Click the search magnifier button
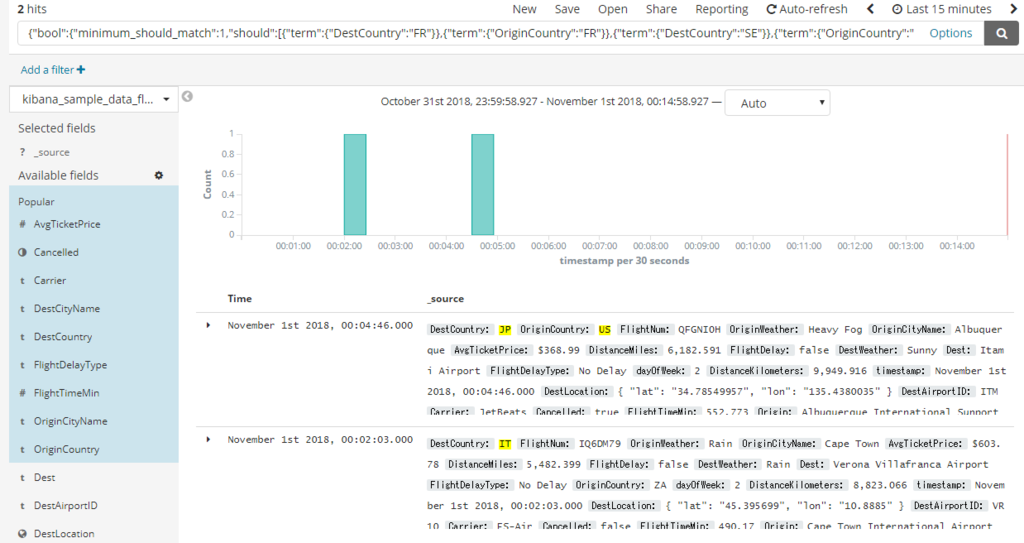 click(1001, 33)
